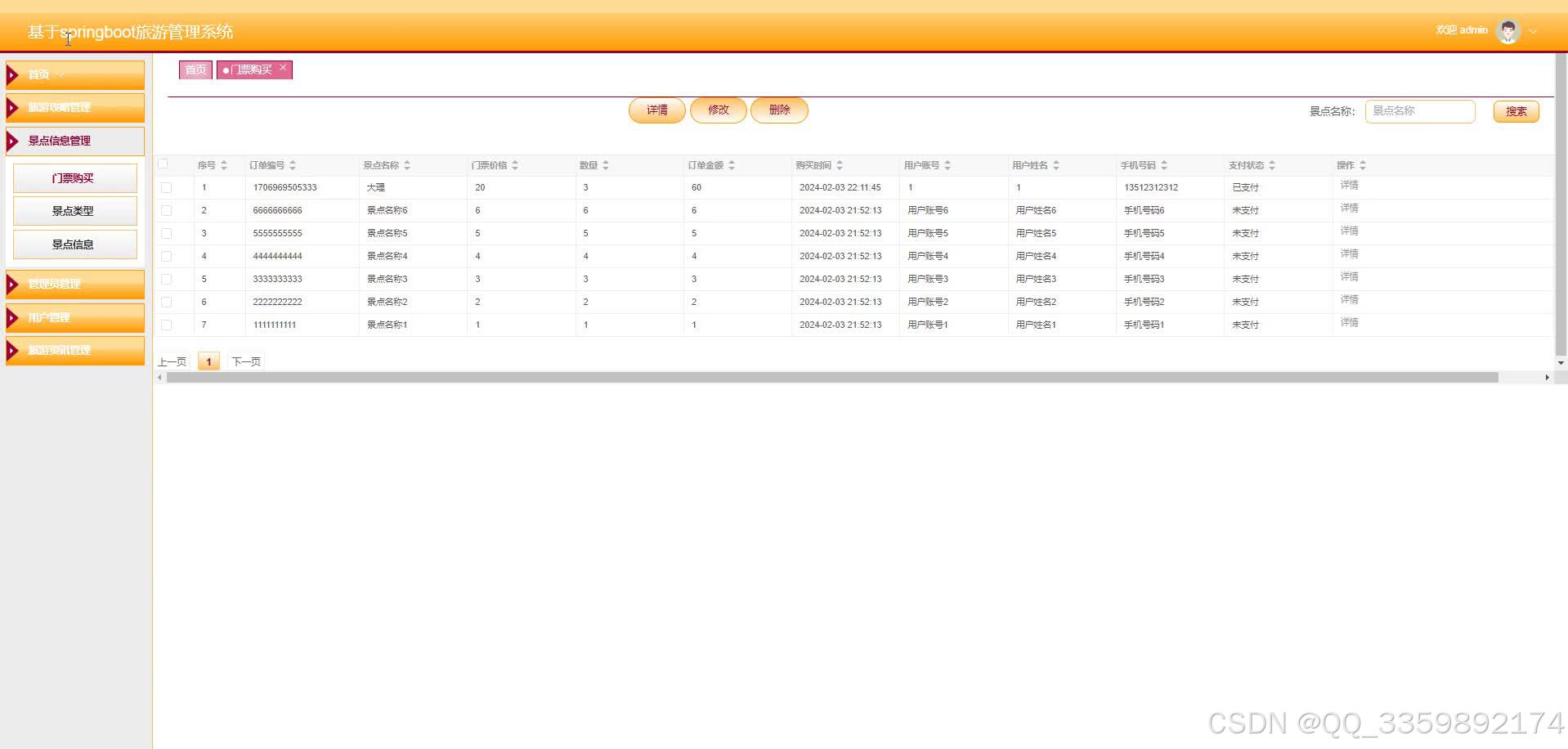Go to 下一页 in pagination
This screenshot has width=1568, height=749.
(246, 361)
